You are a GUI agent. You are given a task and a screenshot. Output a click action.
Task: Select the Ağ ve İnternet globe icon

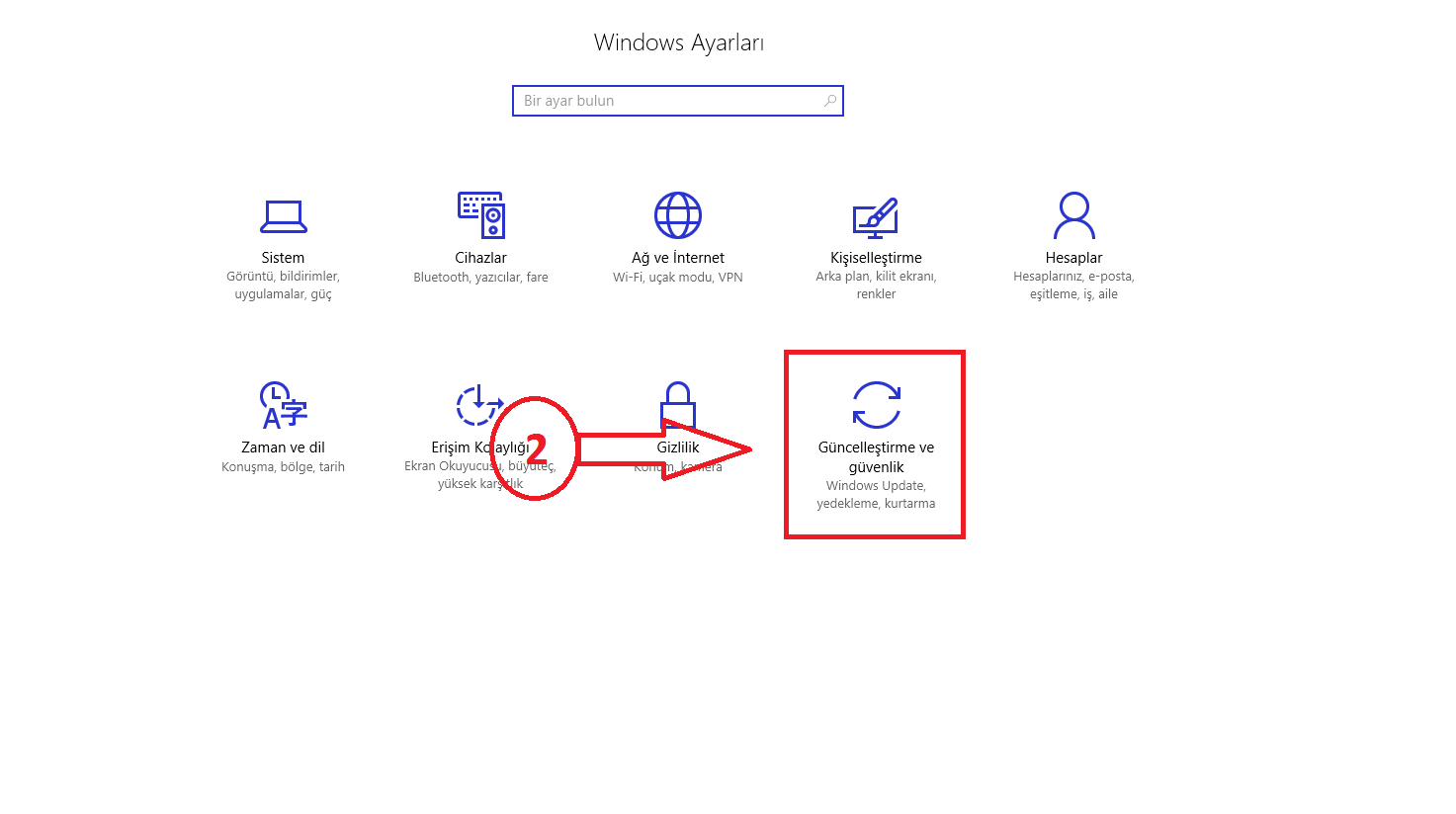tap(678, 215)
